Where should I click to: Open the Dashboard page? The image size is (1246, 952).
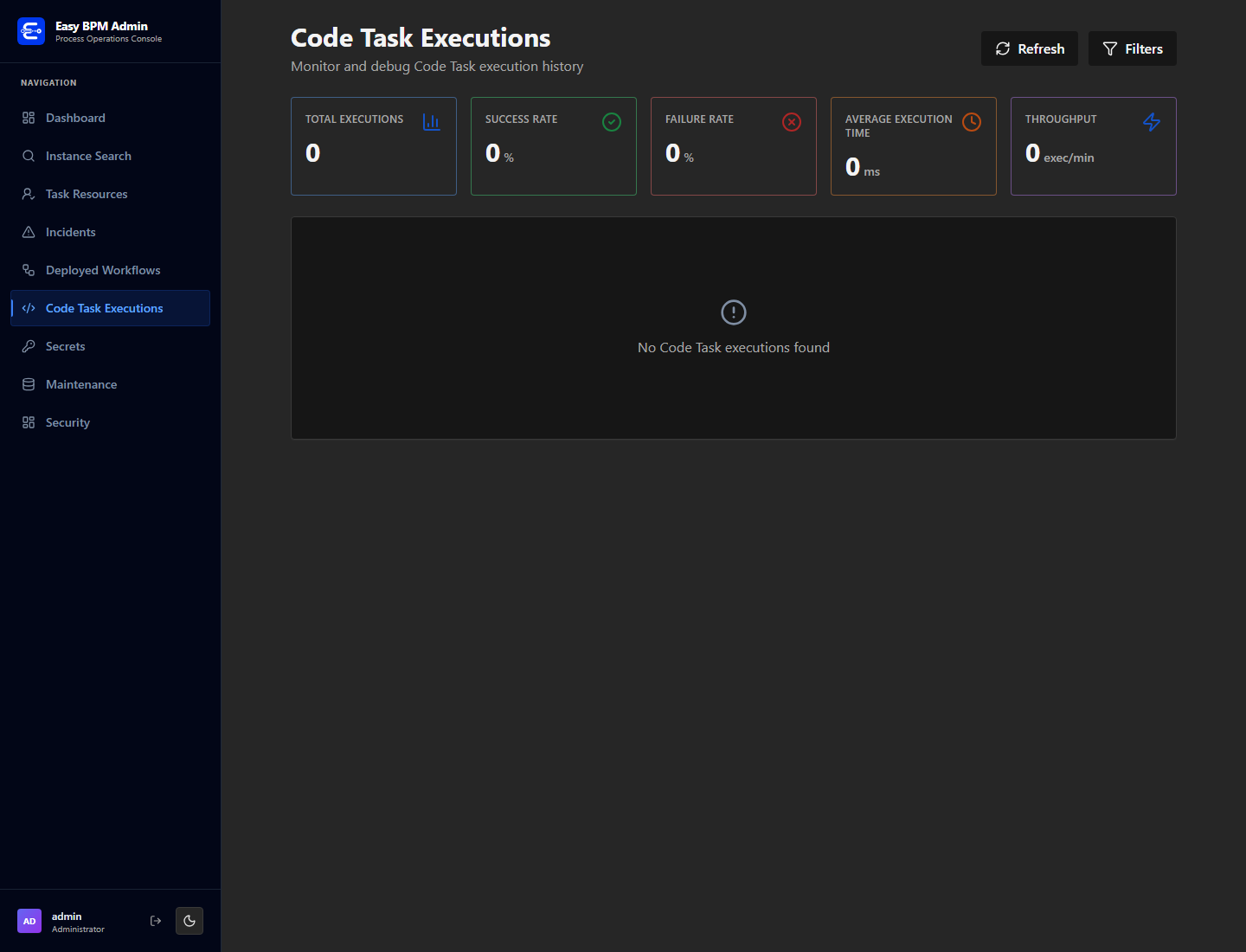[x=110, y=118]
